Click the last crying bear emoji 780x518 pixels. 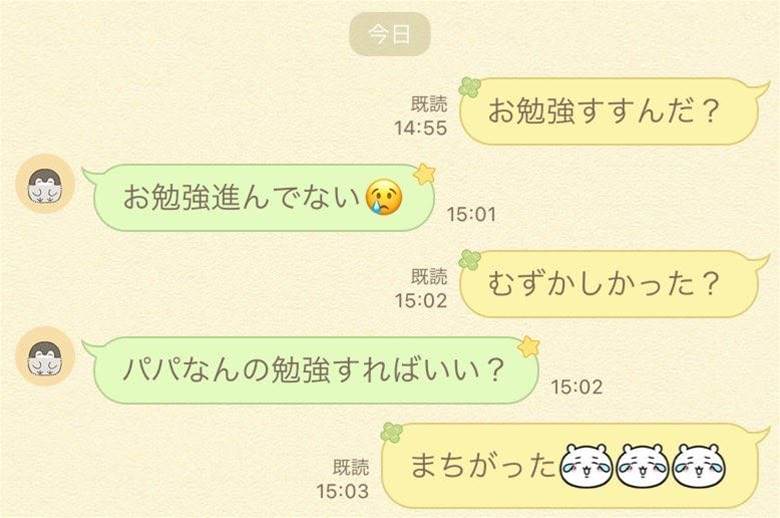(x=698, y=466)
